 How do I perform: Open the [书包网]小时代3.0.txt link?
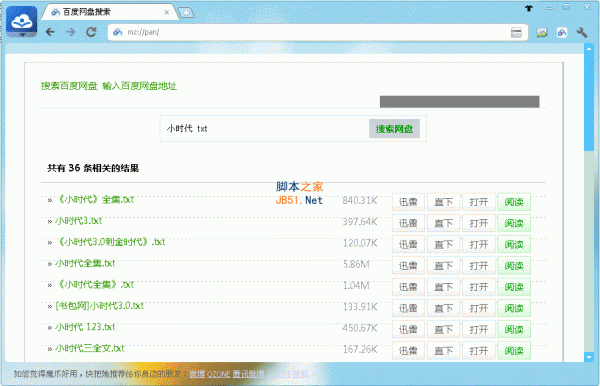100,306
